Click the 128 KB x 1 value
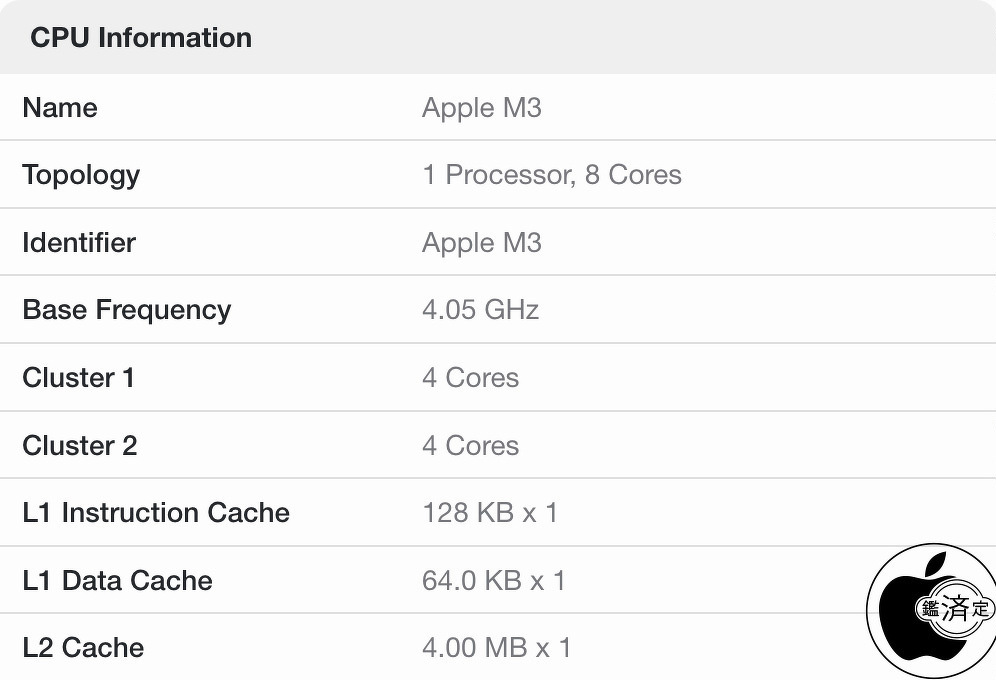Viewport: 996px width, 680px height. (490, 513)
